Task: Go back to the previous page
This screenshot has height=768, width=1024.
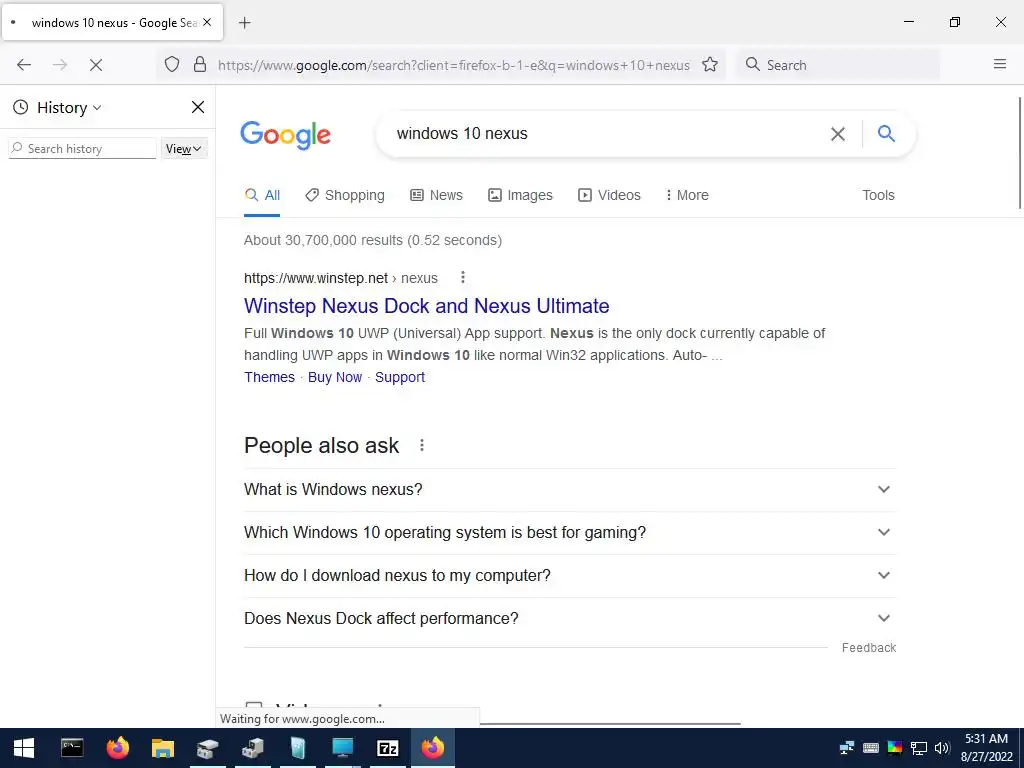Action: pos(24,65)
